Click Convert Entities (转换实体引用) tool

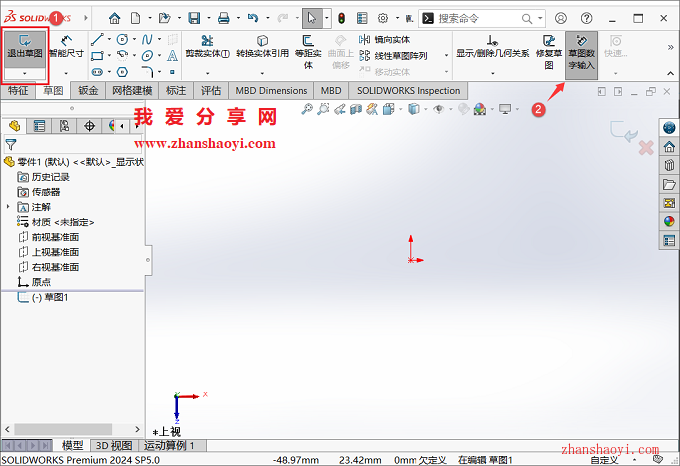coord(262,47)
